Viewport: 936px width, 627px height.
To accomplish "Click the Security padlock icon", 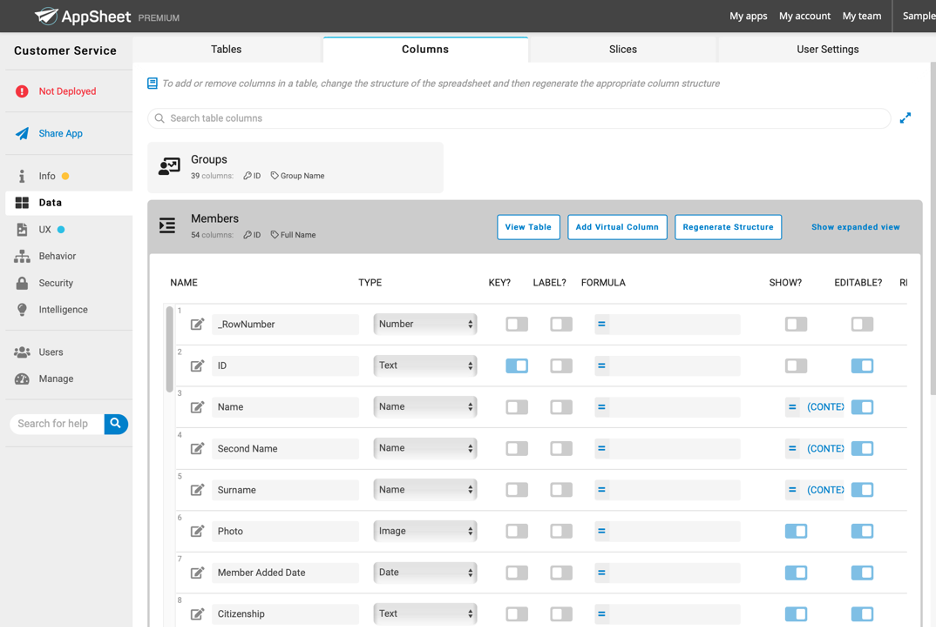I will [22, 283].
